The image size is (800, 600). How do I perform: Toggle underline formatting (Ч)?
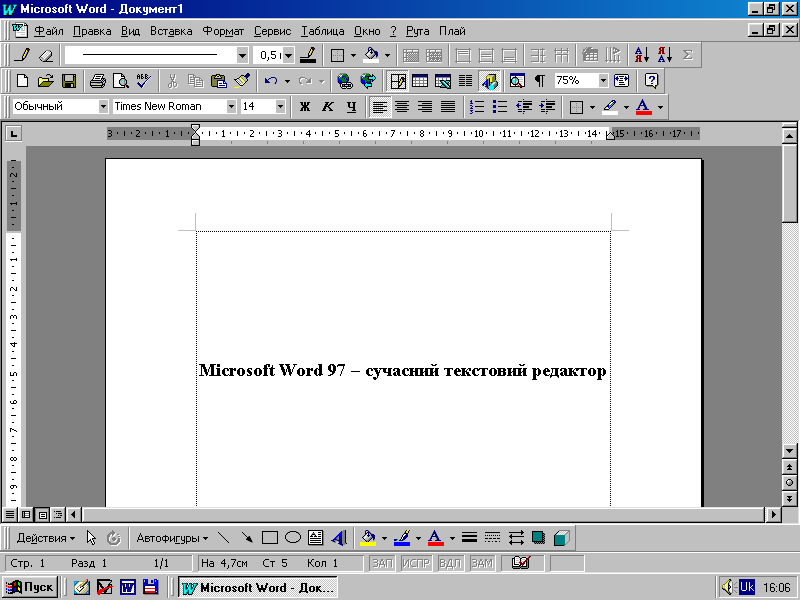point(351,107)
